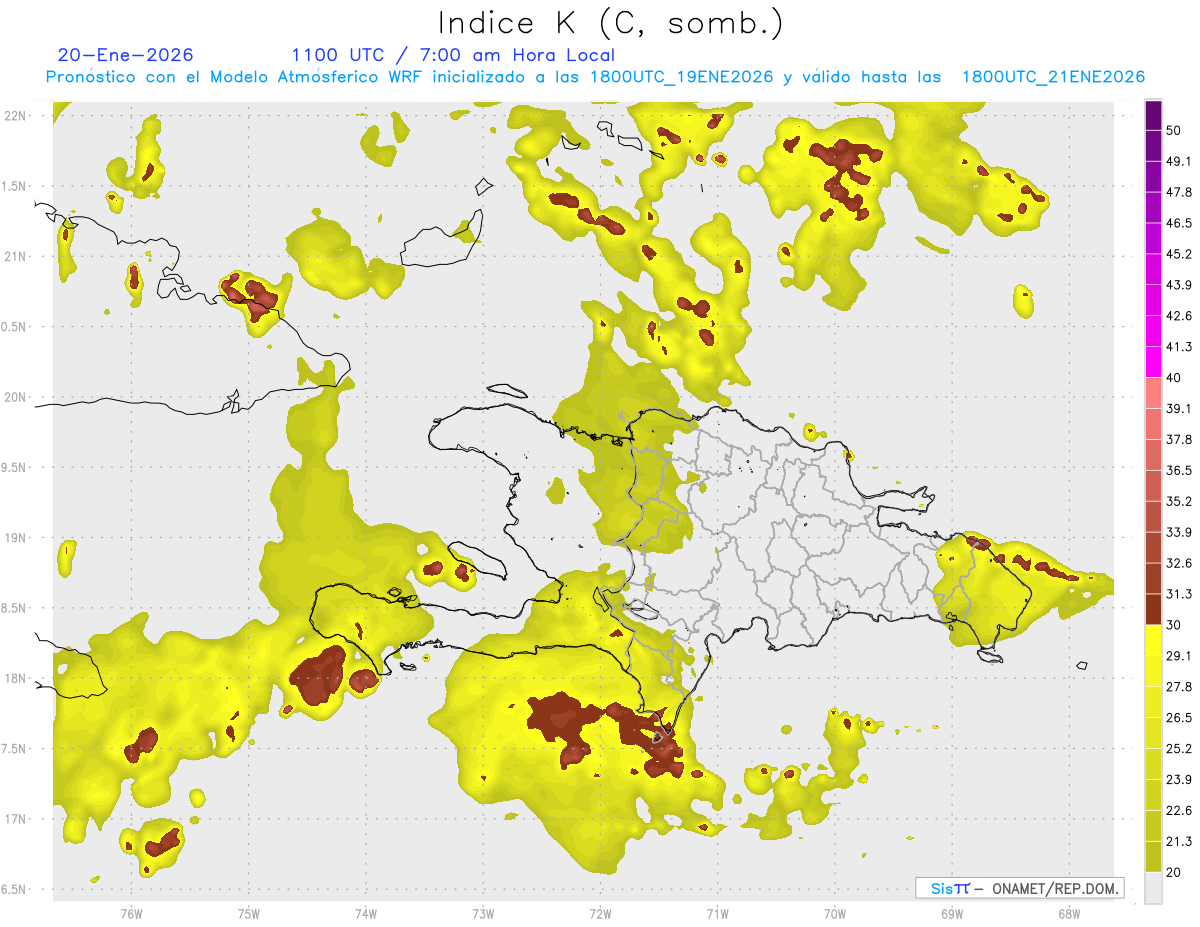
Task: Click the '72W' longitude label
Action: (600, 913)
